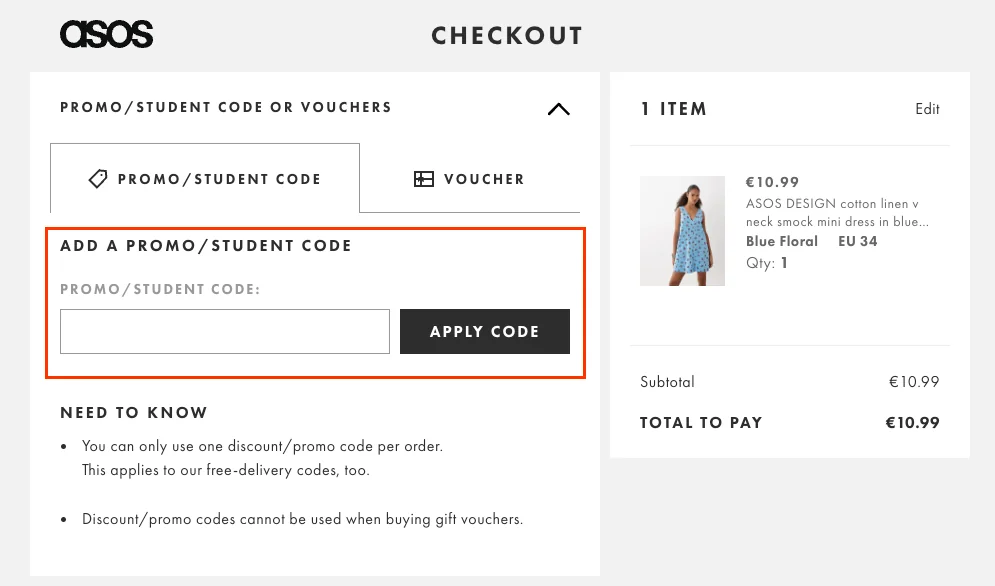
Task: Click the 1 Item heading
Action: 673,109
